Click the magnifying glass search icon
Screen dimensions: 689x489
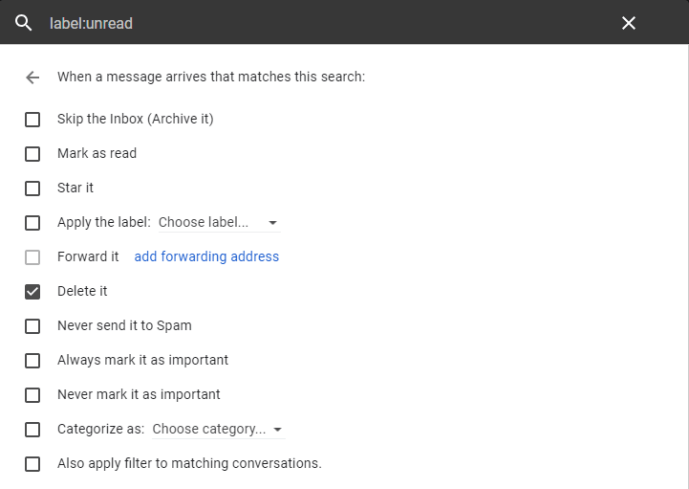23,22
